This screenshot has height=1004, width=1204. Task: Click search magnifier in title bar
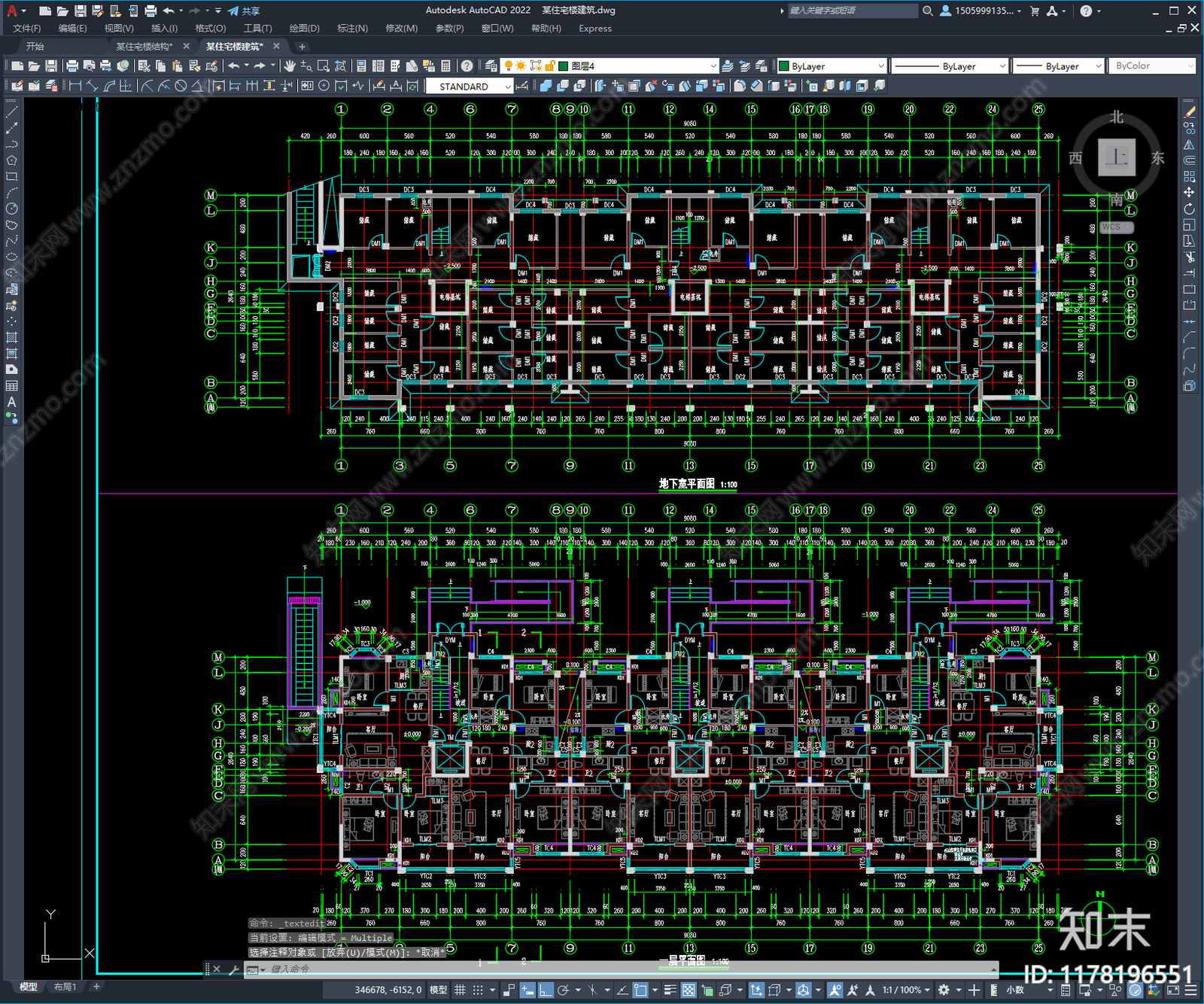928,11
